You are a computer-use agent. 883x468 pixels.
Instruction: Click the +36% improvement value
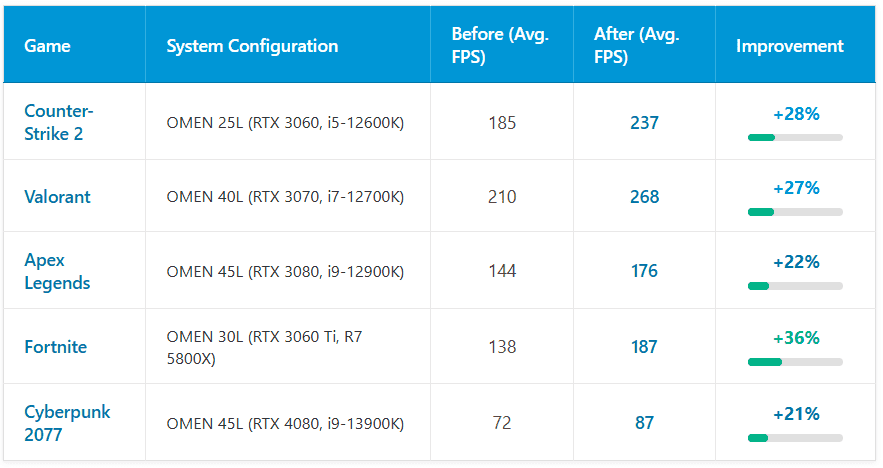point(796,338)
